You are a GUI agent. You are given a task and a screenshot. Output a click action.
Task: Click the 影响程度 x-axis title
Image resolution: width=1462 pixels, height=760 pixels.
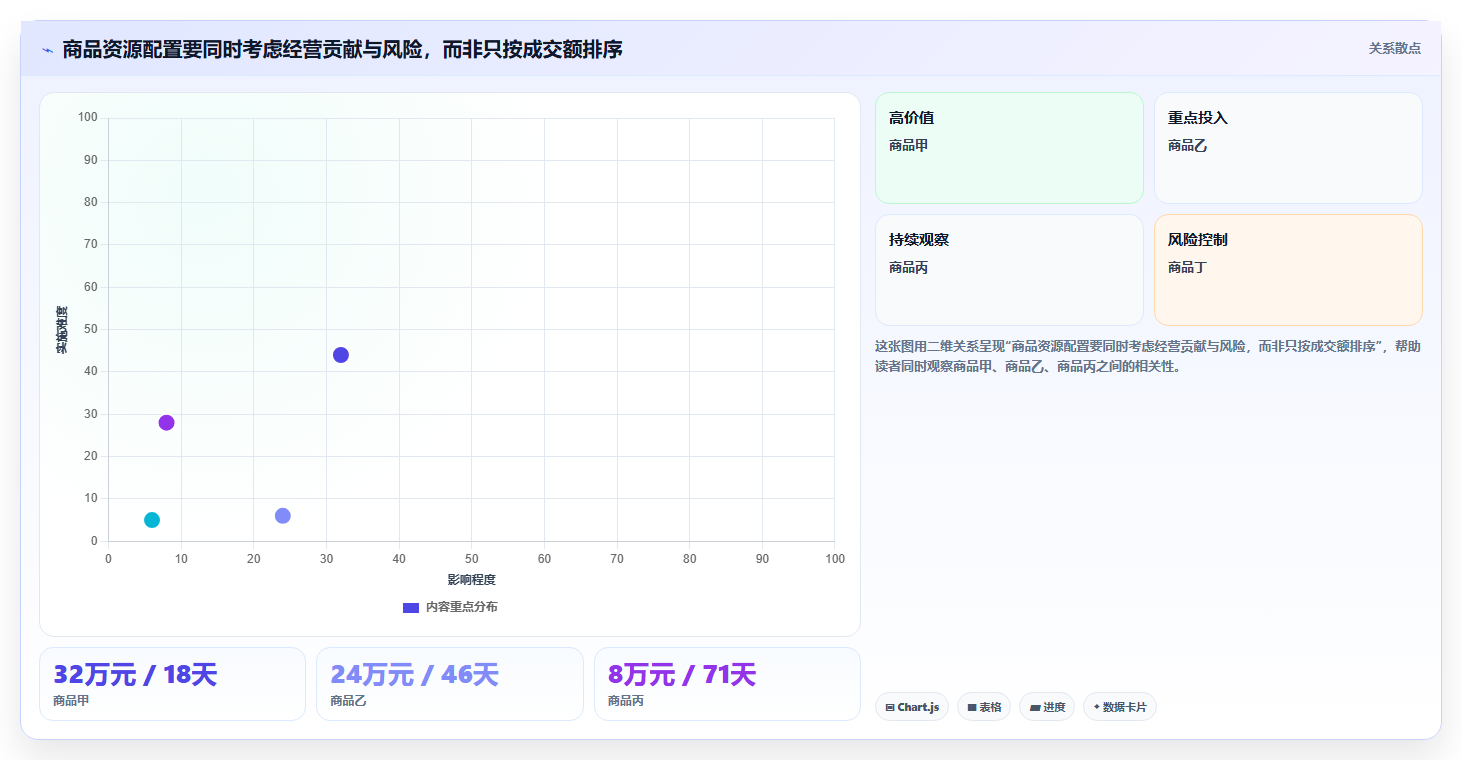point(471,580)
